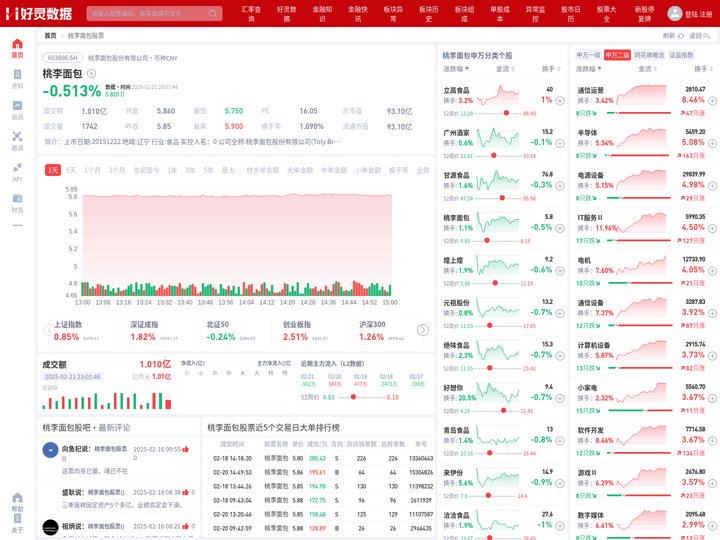Sort sector list by 金流
The image size is (720, 540).
click(647, 69)
